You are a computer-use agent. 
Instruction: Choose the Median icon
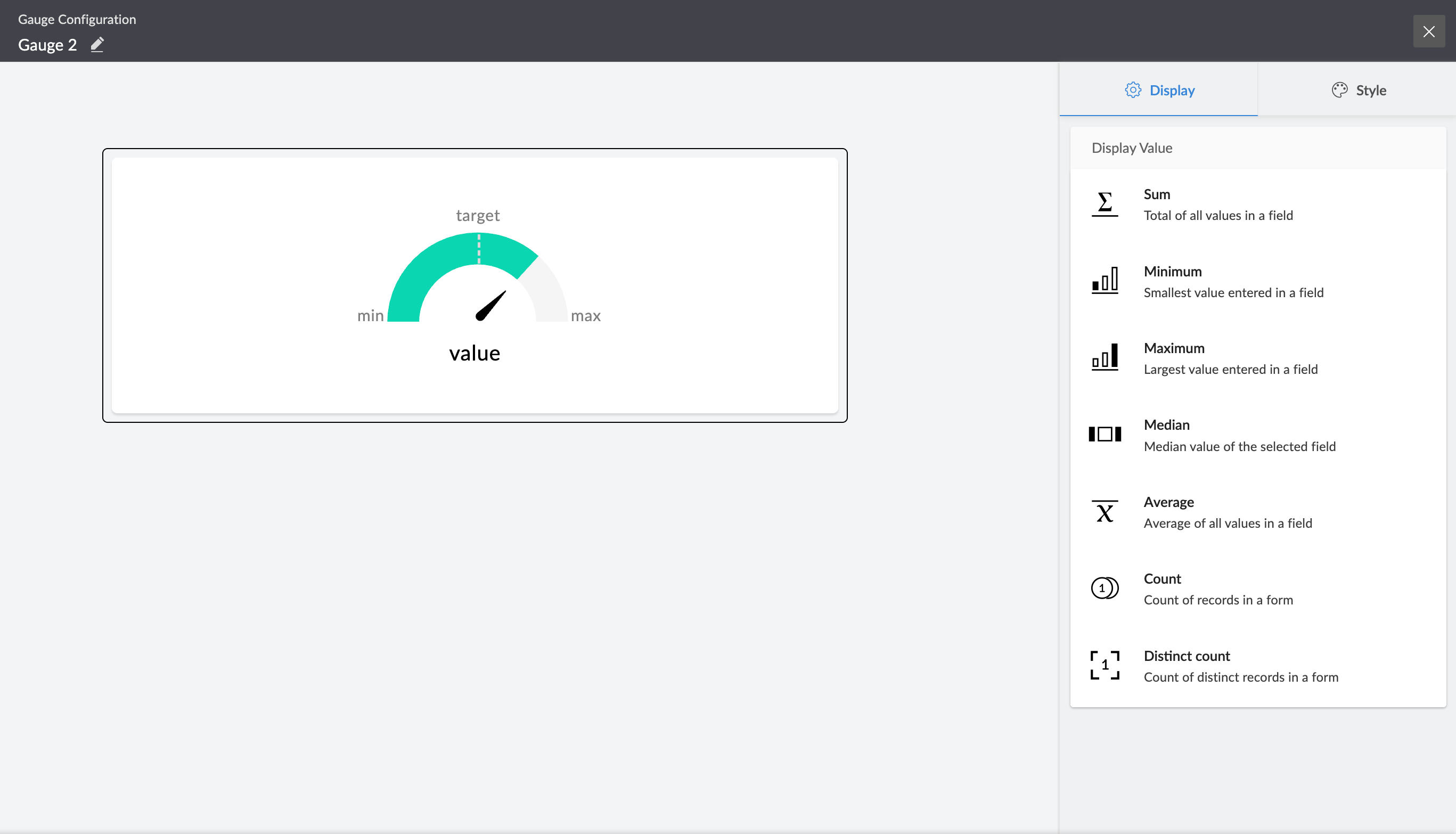(1105, 434)
